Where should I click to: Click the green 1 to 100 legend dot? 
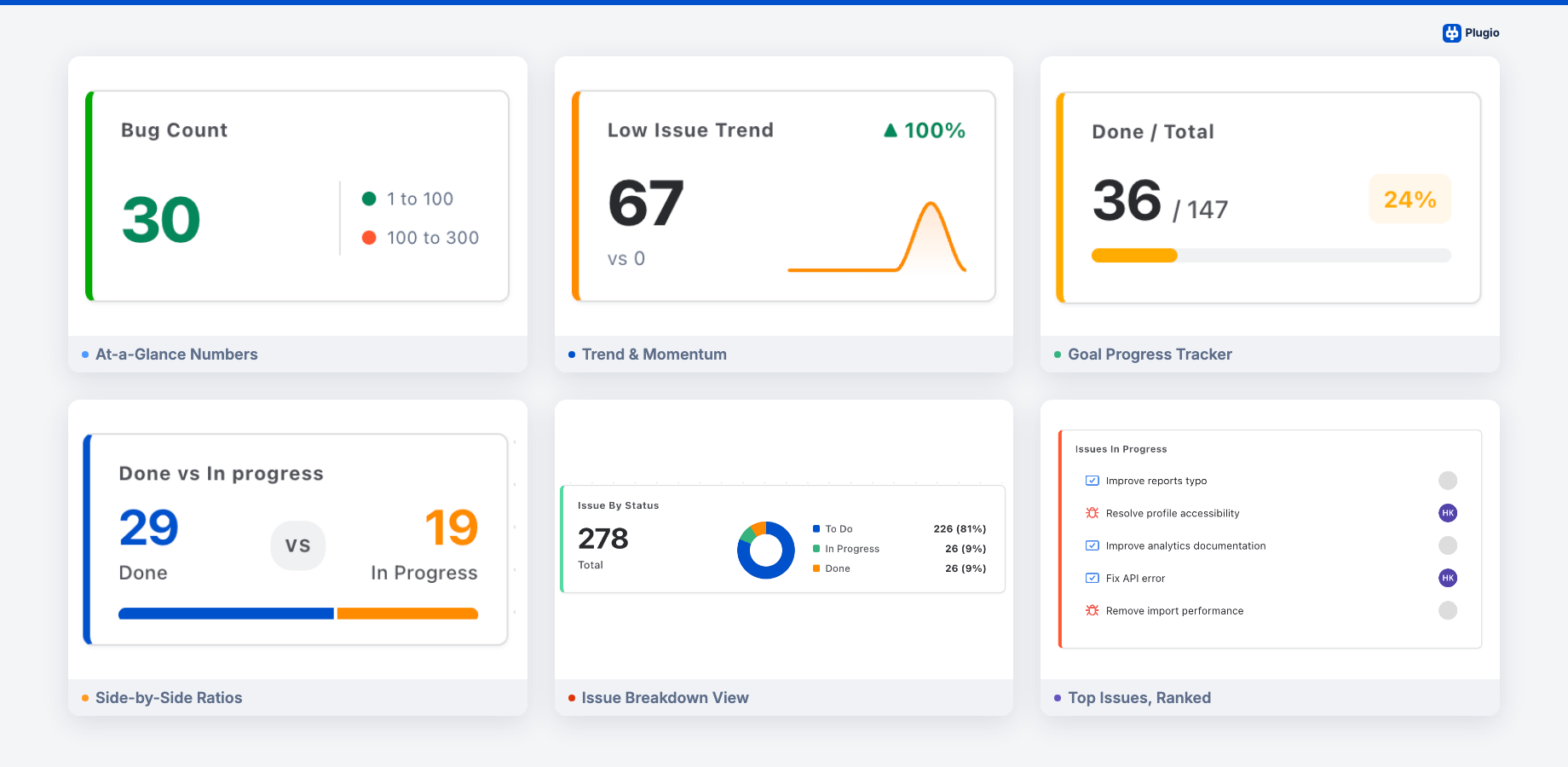click(x=369, y=199)
